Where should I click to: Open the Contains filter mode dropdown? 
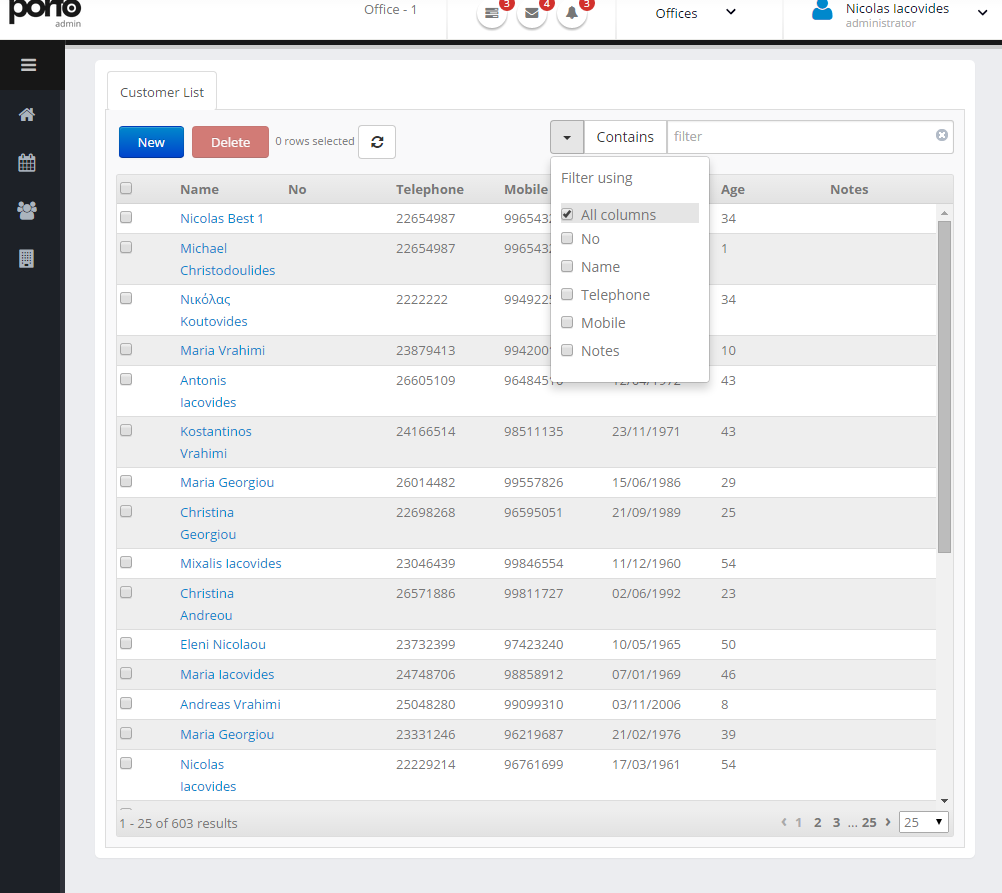click(625, 137)
